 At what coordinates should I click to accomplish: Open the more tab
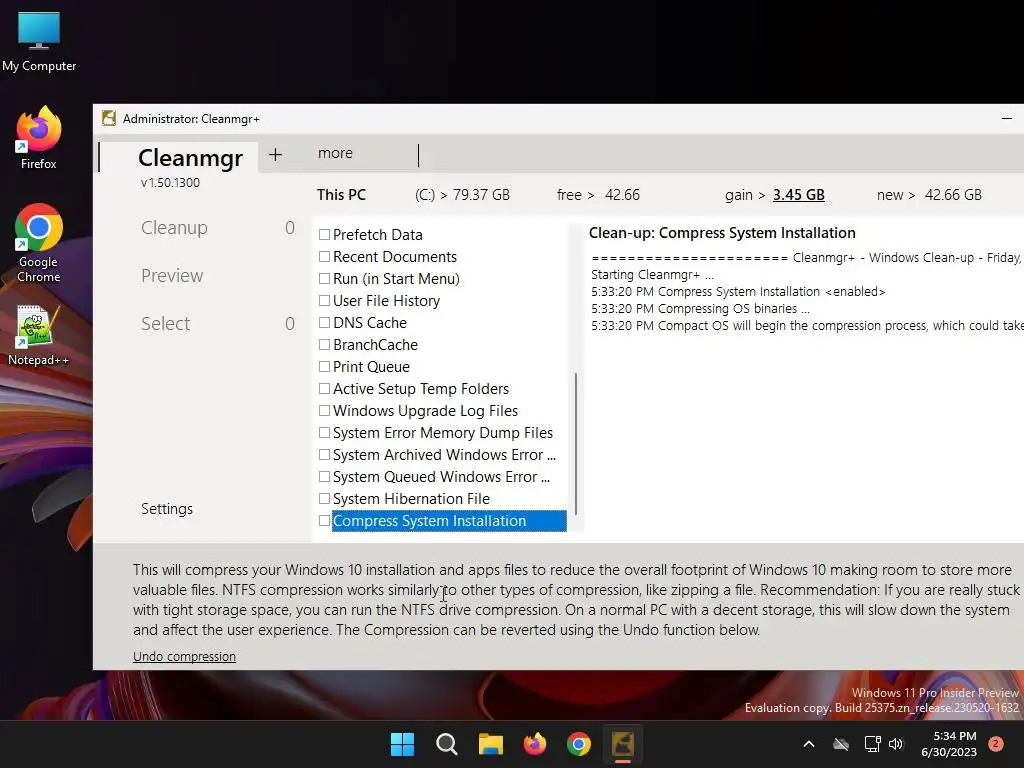click(x=335, y=153)
